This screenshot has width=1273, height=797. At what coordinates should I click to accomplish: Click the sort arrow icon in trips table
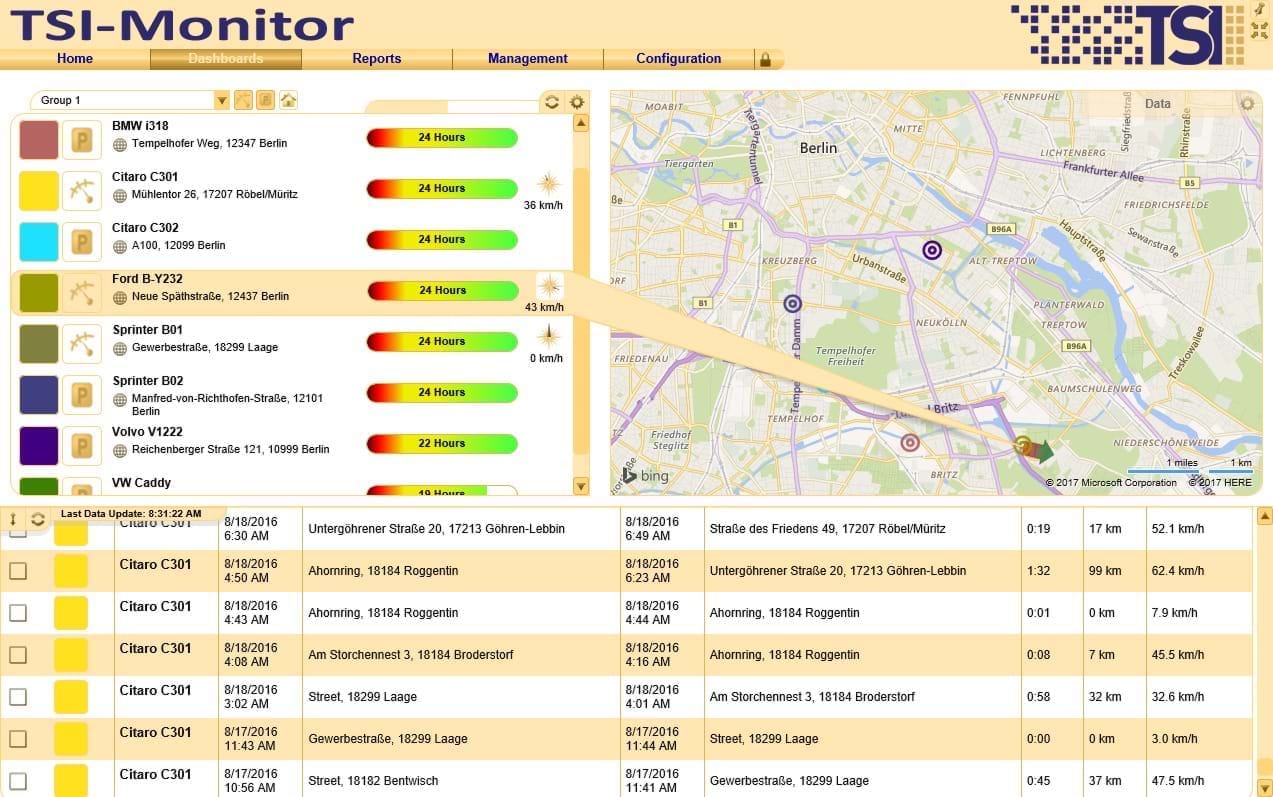(x=13, y=519)
